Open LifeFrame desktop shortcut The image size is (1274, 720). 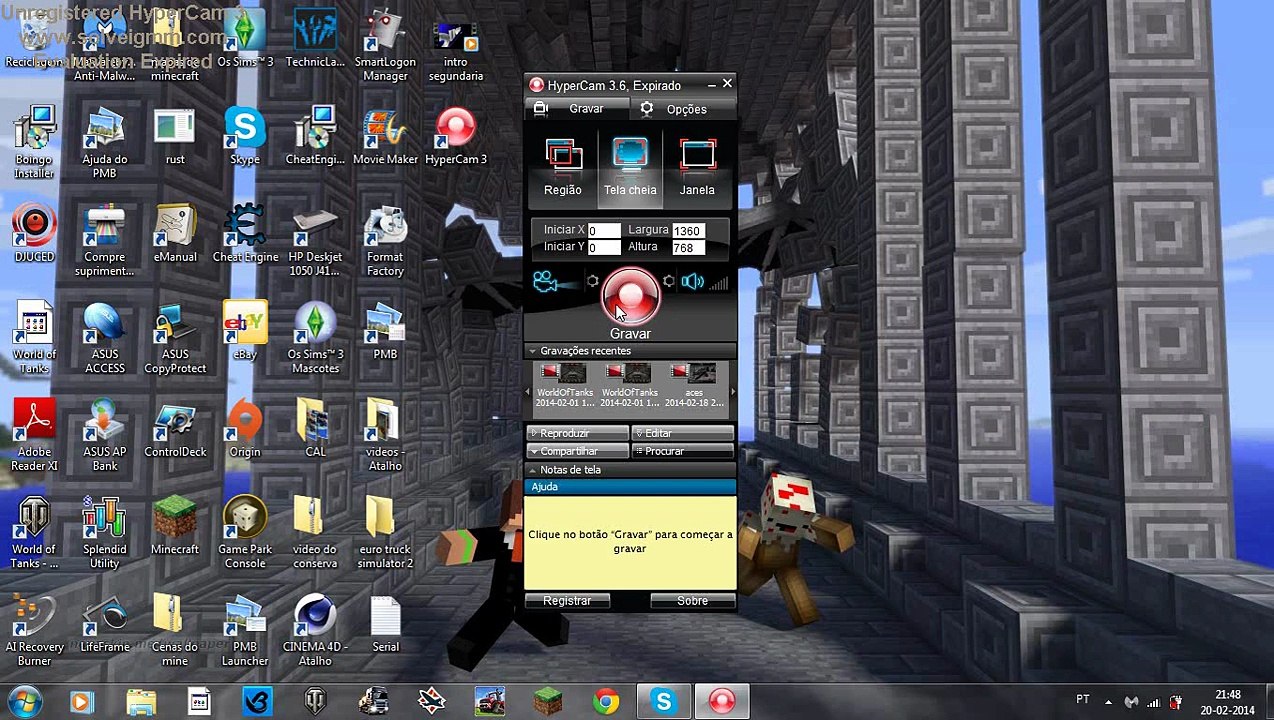[x=105, y=624]
